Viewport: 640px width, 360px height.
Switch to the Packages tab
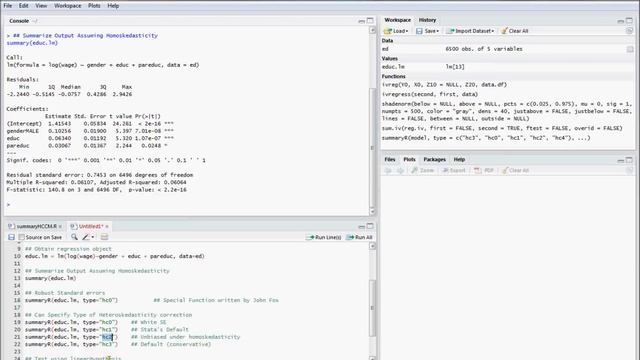click(434, 160)
